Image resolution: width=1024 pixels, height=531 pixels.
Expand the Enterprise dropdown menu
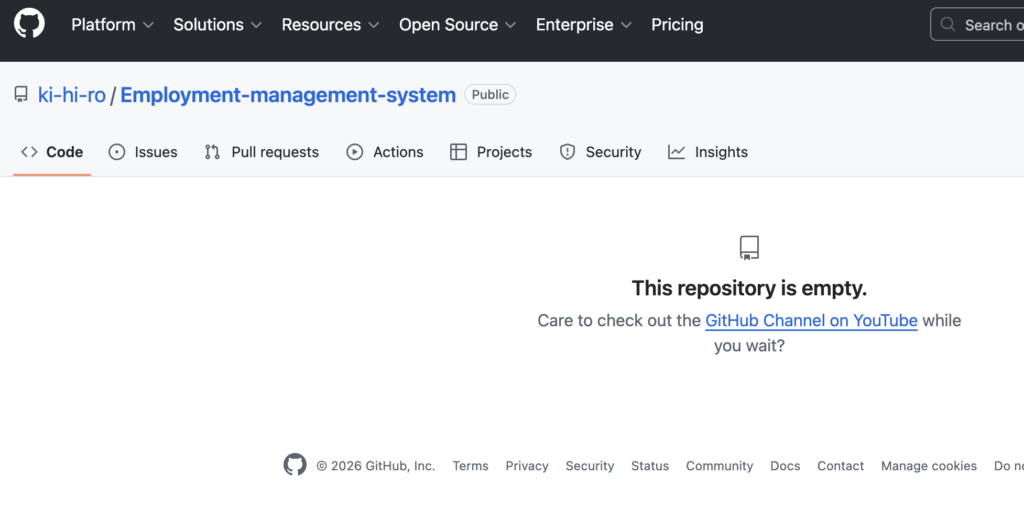pos(583,25)
